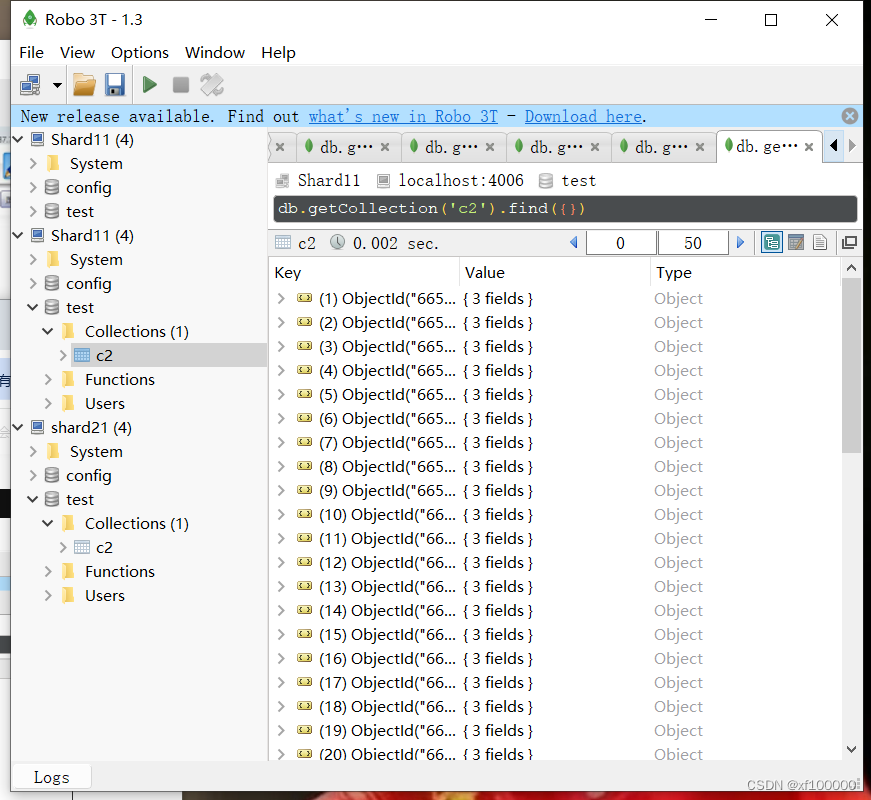Select tree view mode for query results

pyautogui.click(x=771, y=242)
